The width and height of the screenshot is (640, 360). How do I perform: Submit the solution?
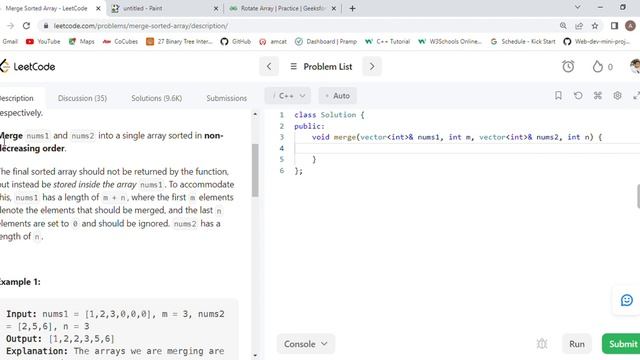[x=621, y=344]
